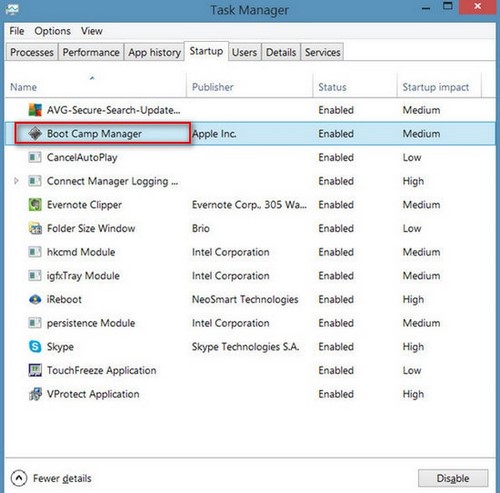The image size is (500, 493).
Task: Select the VProtect Application icon
Action: pyautogui.click(x=35, y=394)
